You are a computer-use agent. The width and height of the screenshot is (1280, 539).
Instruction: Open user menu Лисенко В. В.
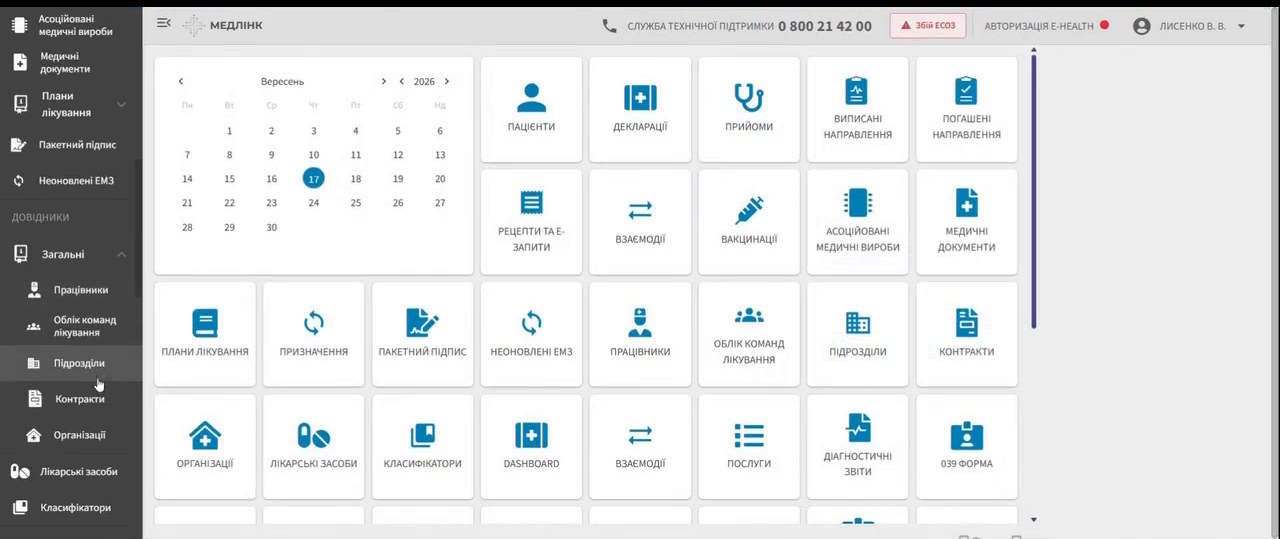point(1189,26)
